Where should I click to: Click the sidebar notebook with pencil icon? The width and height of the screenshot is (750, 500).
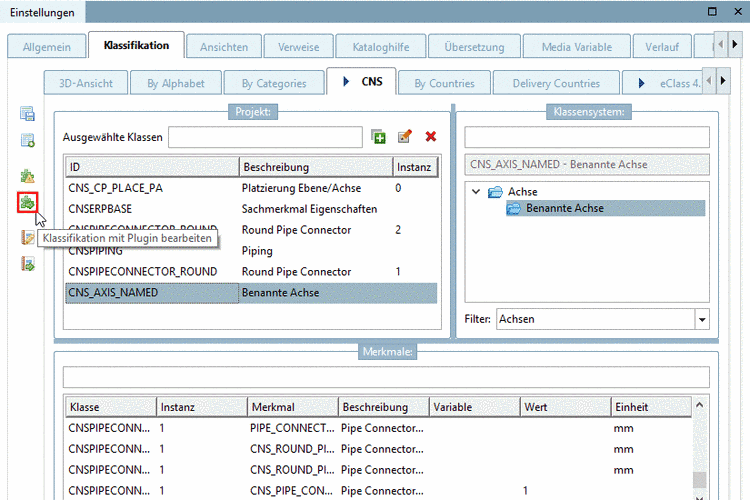tap(27, 237)
